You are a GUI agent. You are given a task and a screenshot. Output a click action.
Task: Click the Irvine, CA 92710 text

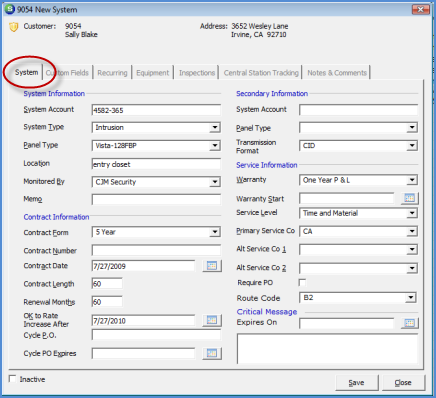coord(259,35)
